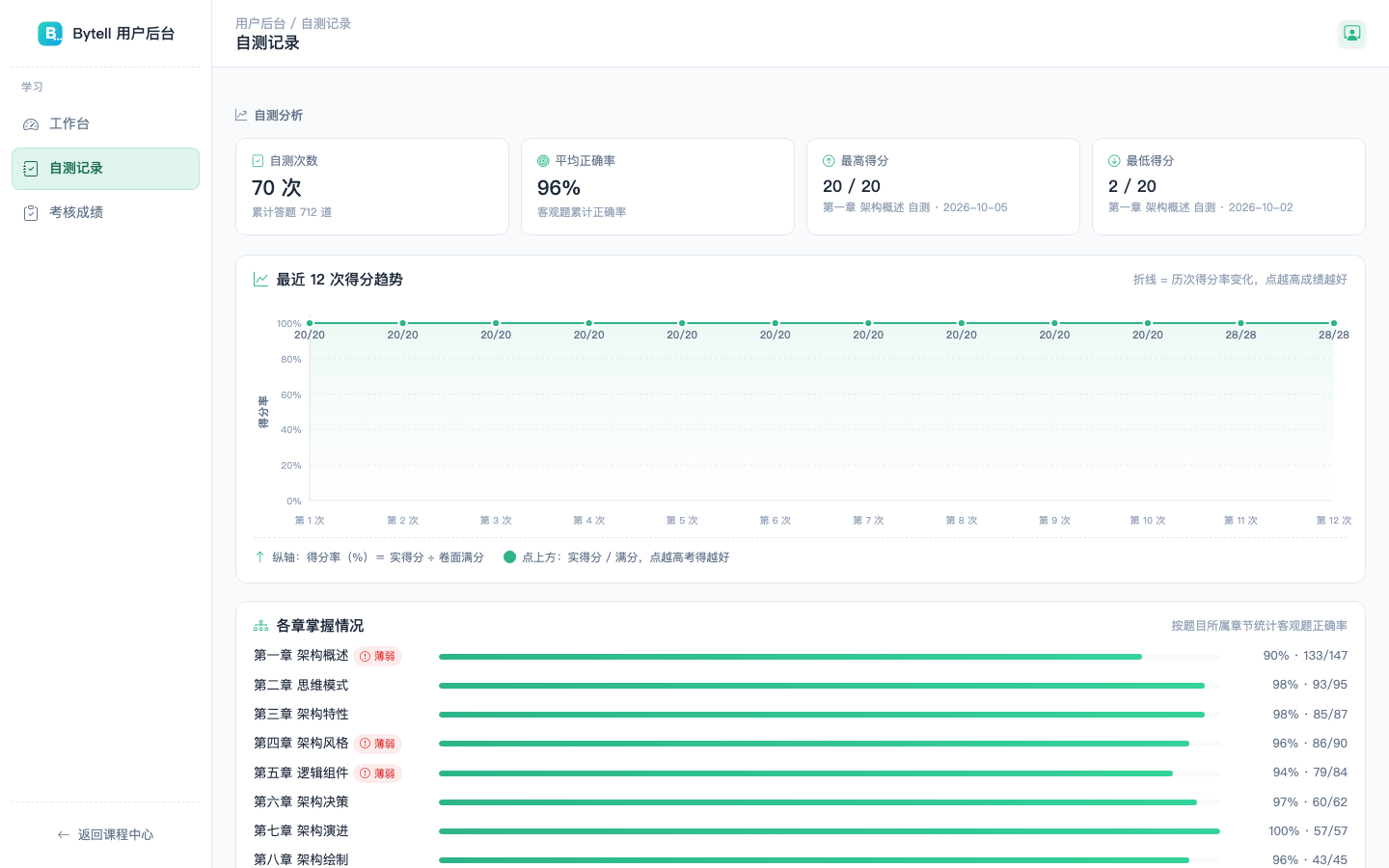1389x868 pixels.
Task: Click the 第 4 次 data point
Action: coord(588,323)
